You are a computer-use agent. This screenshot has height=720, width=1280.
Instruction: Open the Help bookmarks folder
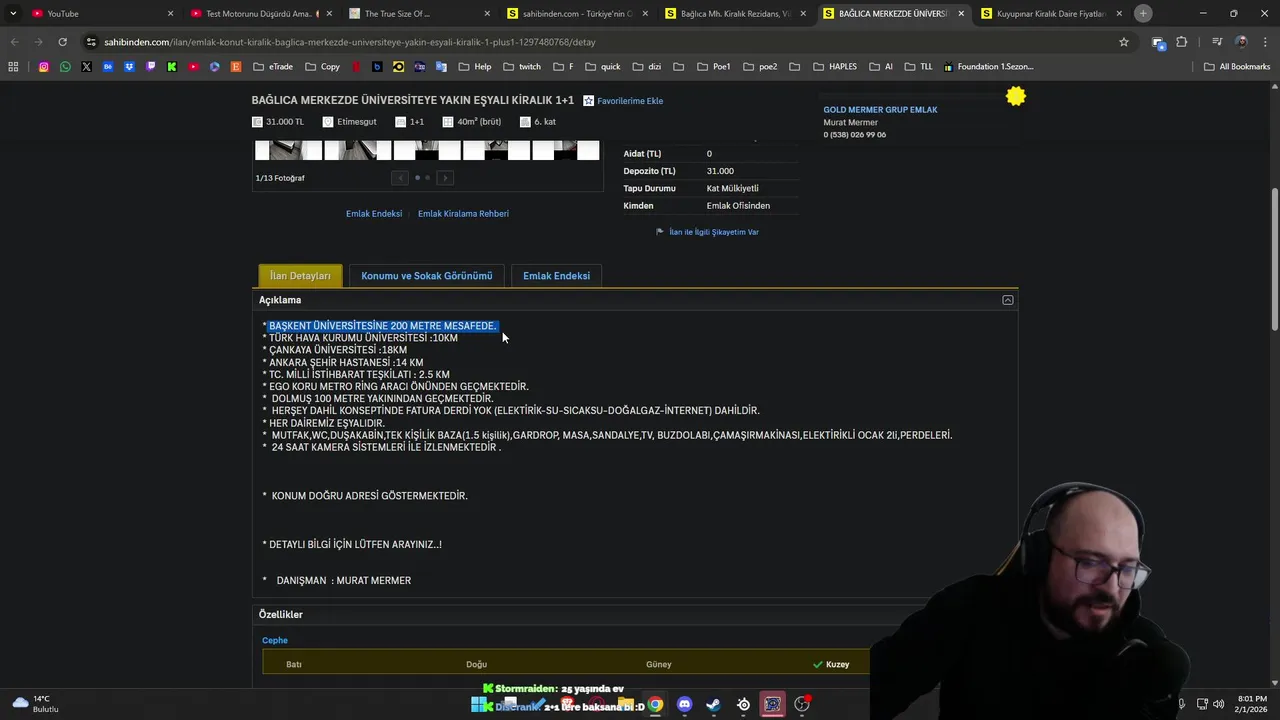click(475, 67)
